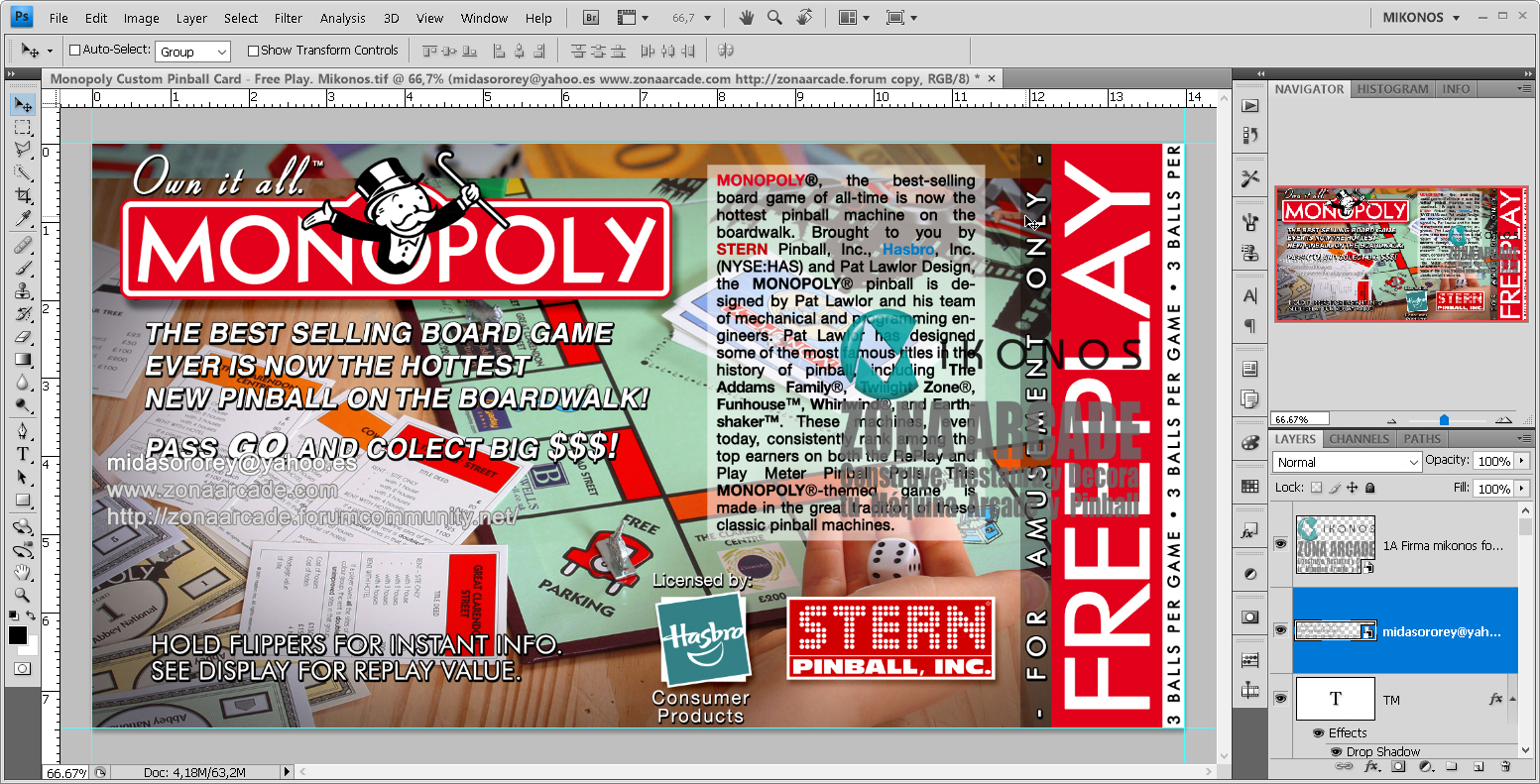Choose the Polygonal Lasso tool
Viewport: 1540px width, 784px height.
23,150
